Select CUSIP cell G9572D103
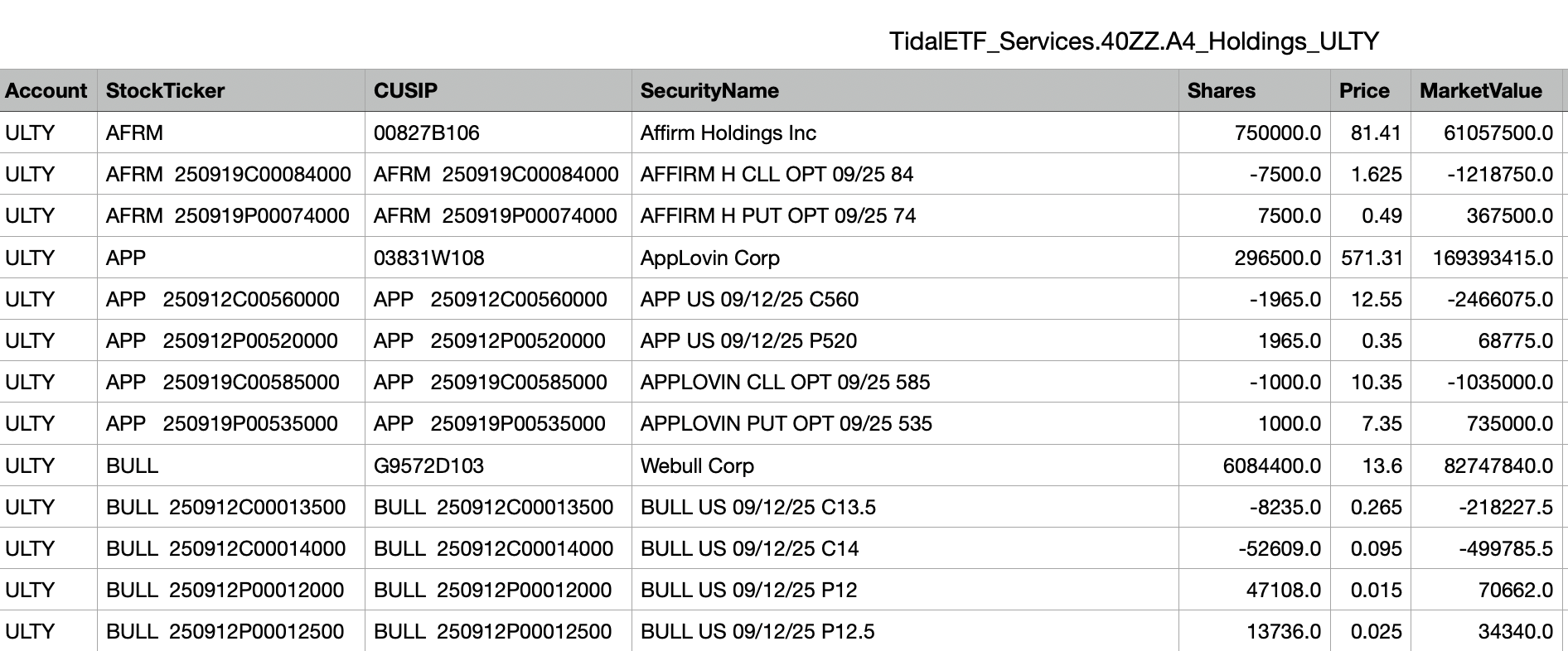1568x651 pixels. click(428, 465)
